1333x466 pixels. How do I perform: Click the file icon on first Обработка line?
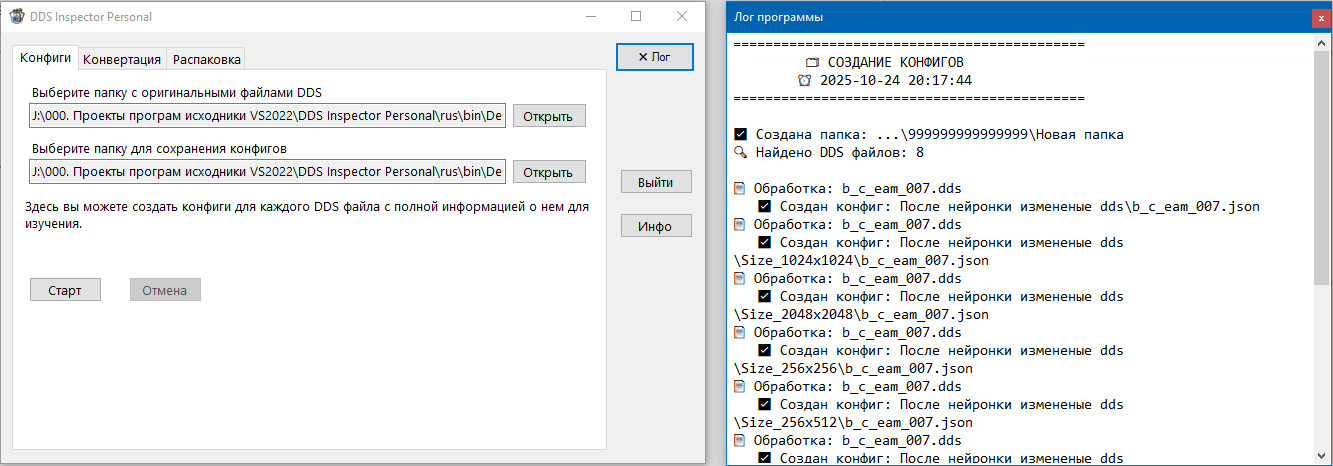740,188
